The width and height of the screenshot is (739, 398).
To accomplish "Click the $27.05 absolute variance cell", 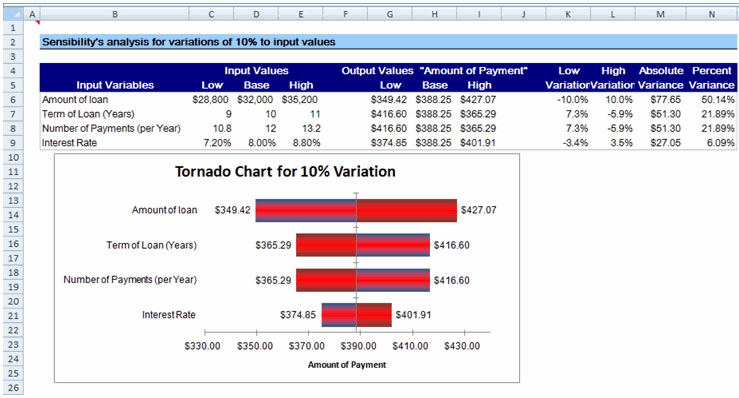I will pos(665,143).
